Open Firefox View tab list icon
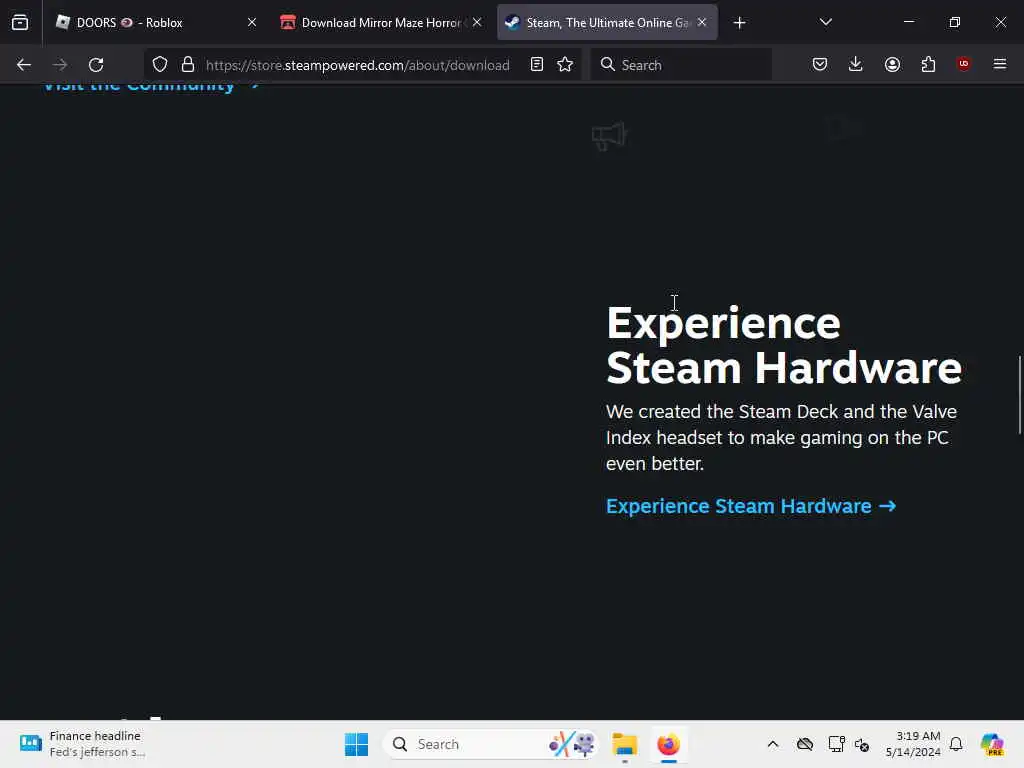The height and width of the screenshot is (768, 1024). [20, 23]
